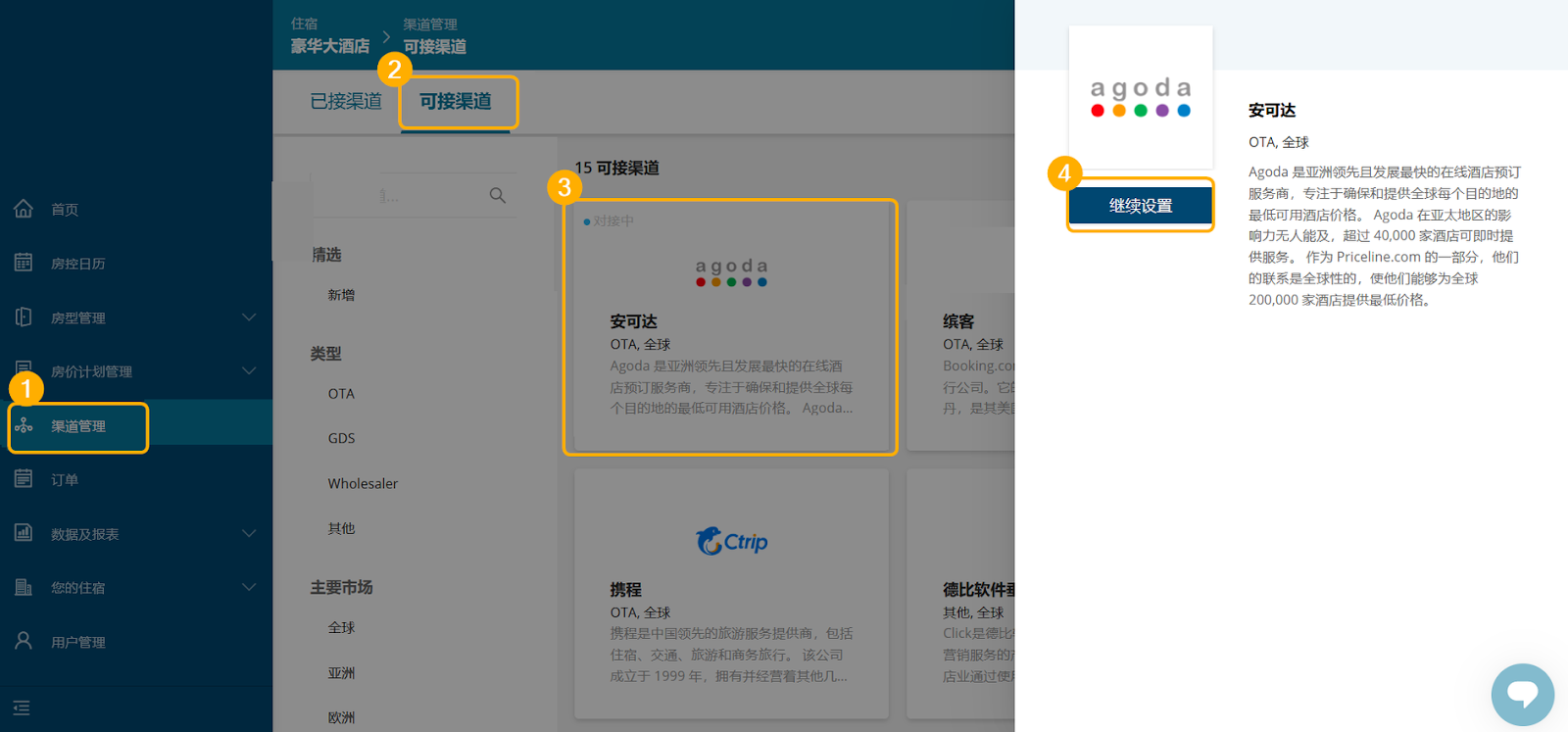Collapse the sidebar with bottom menu icon

click(x=22, y=708)
